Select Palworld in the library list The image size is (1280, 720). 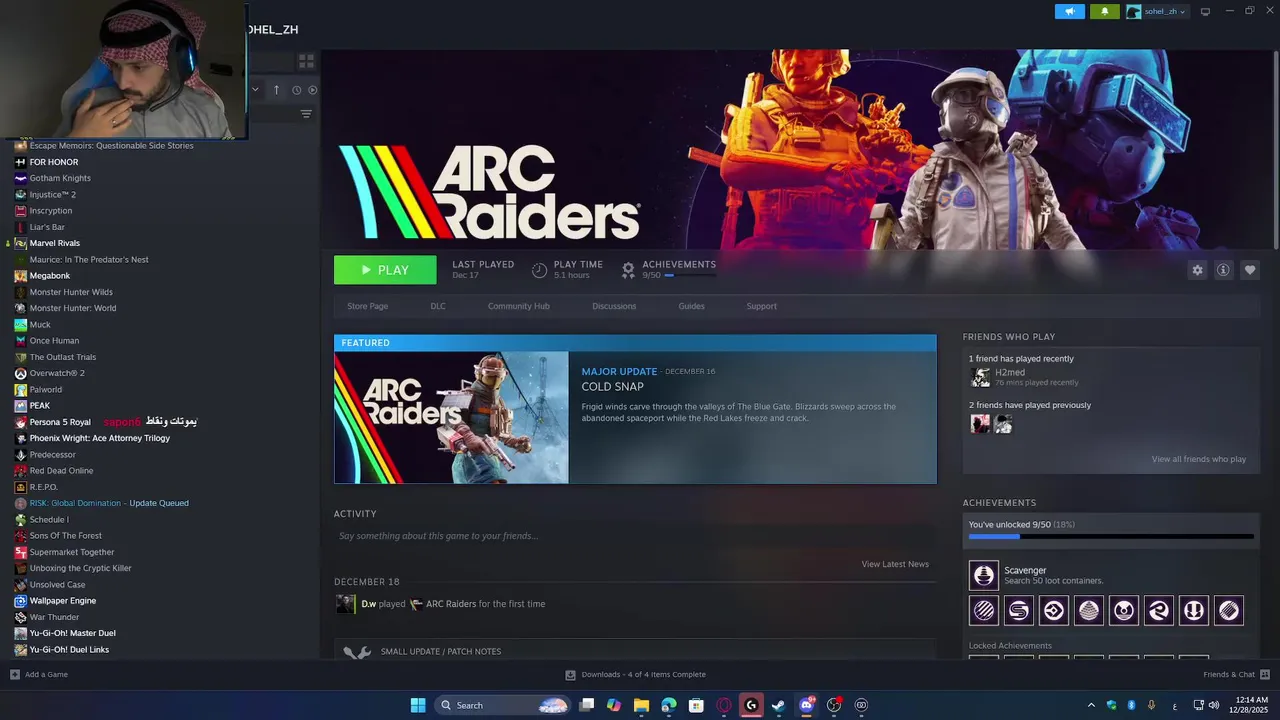coord(46,390)
